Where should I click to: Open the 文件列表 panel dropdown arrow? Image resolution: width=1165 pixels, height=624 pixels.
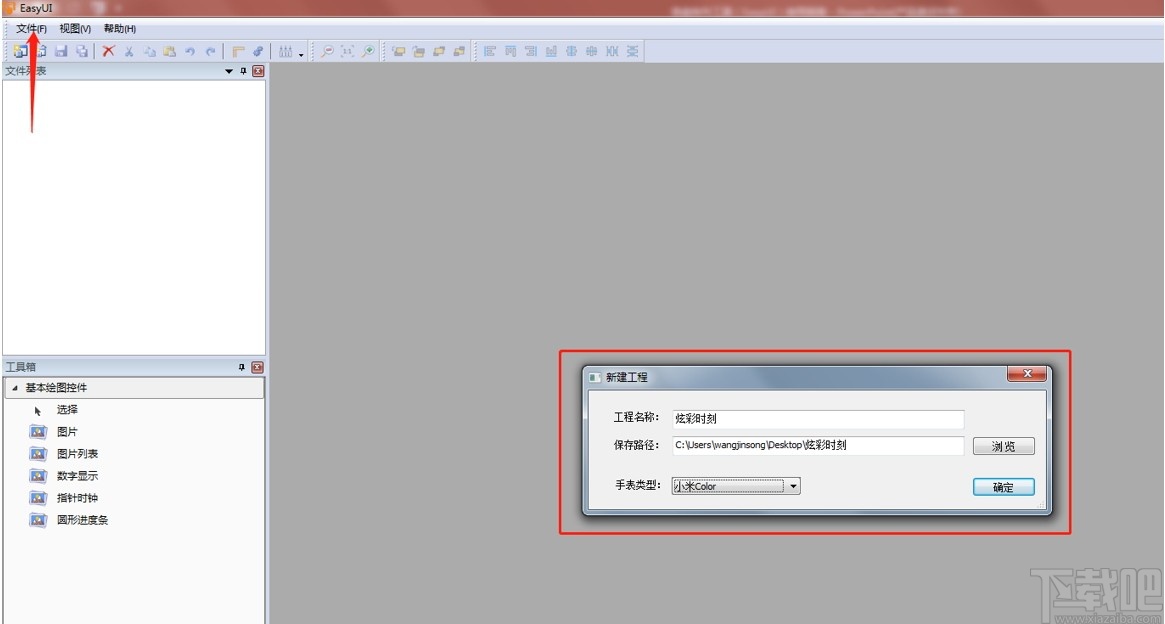(228, 70)
